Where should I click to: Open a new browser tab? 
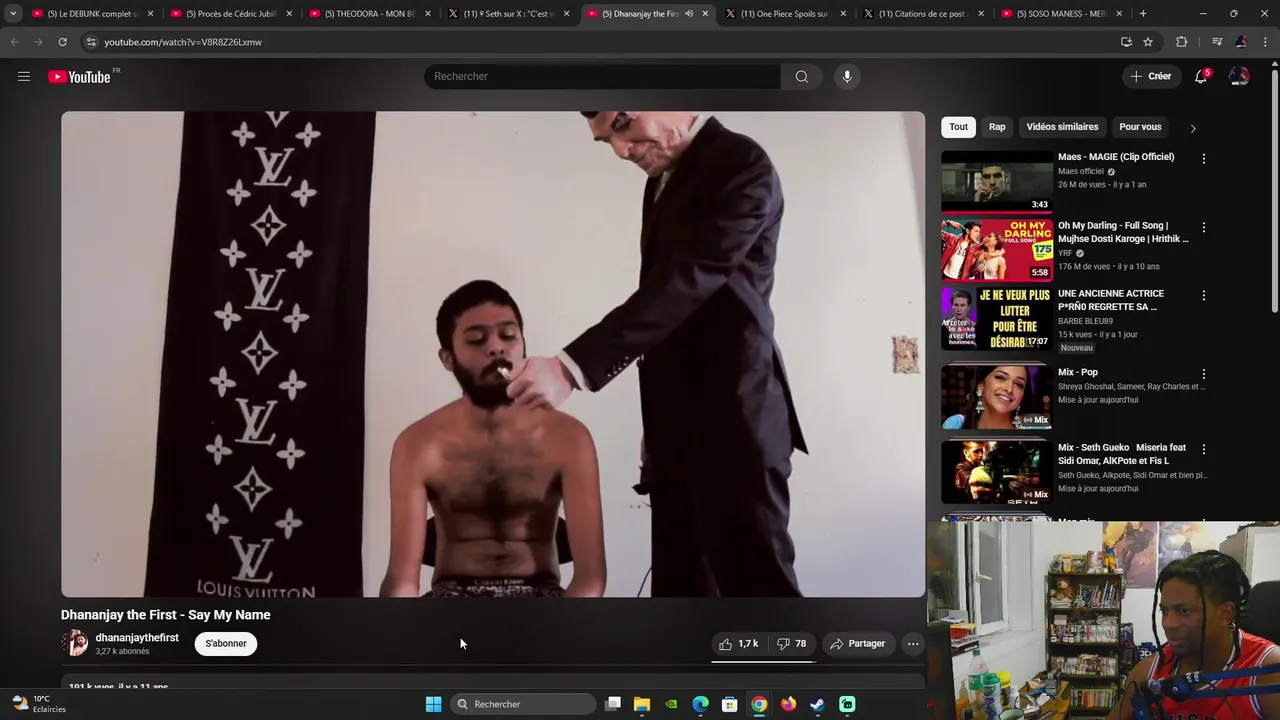(x=1143, y=14)
